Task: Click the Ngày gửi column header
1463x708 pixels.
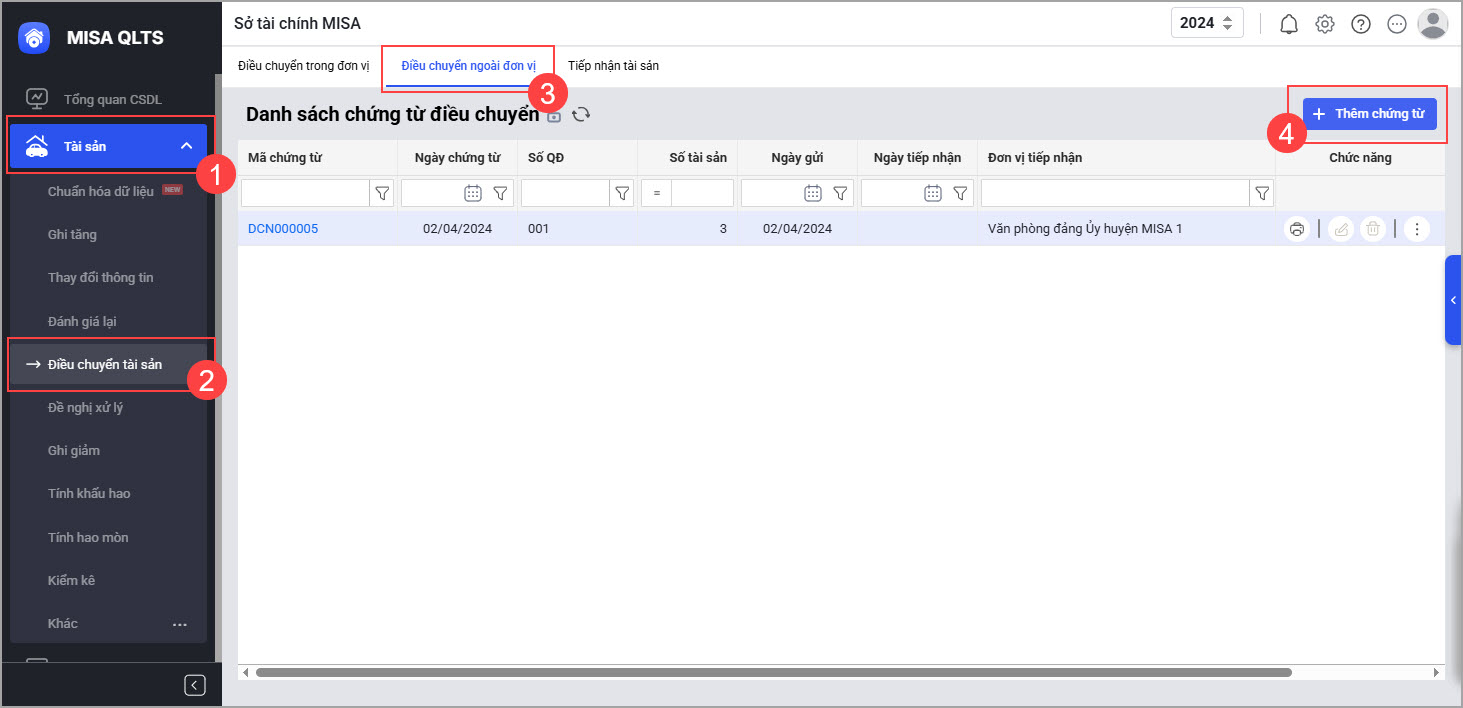Action: point(797,157)
